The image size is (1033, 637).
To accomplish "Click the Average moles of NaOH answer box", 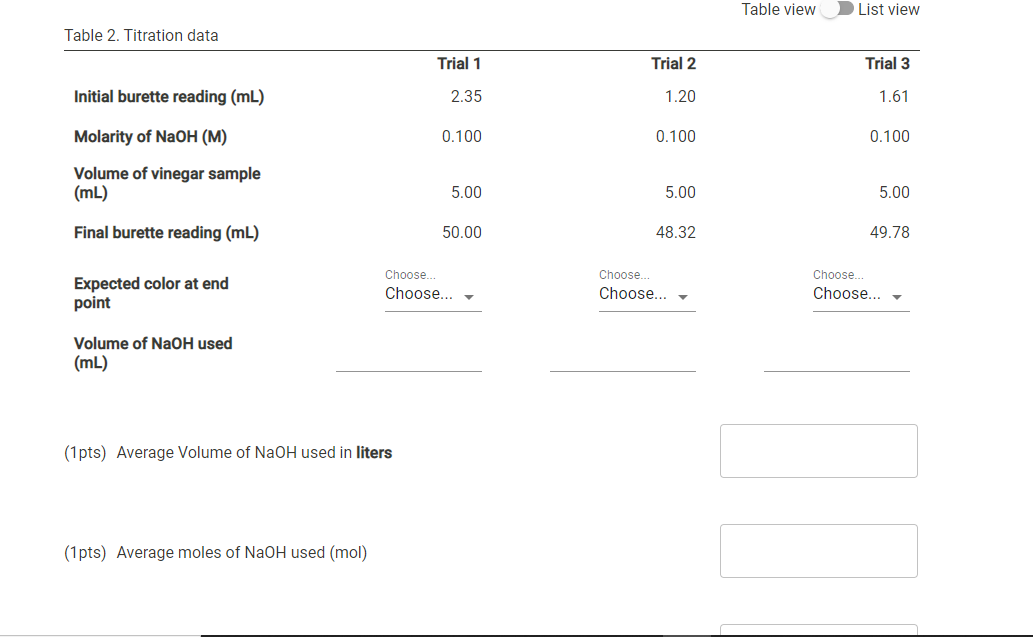I will coord(818,550).
